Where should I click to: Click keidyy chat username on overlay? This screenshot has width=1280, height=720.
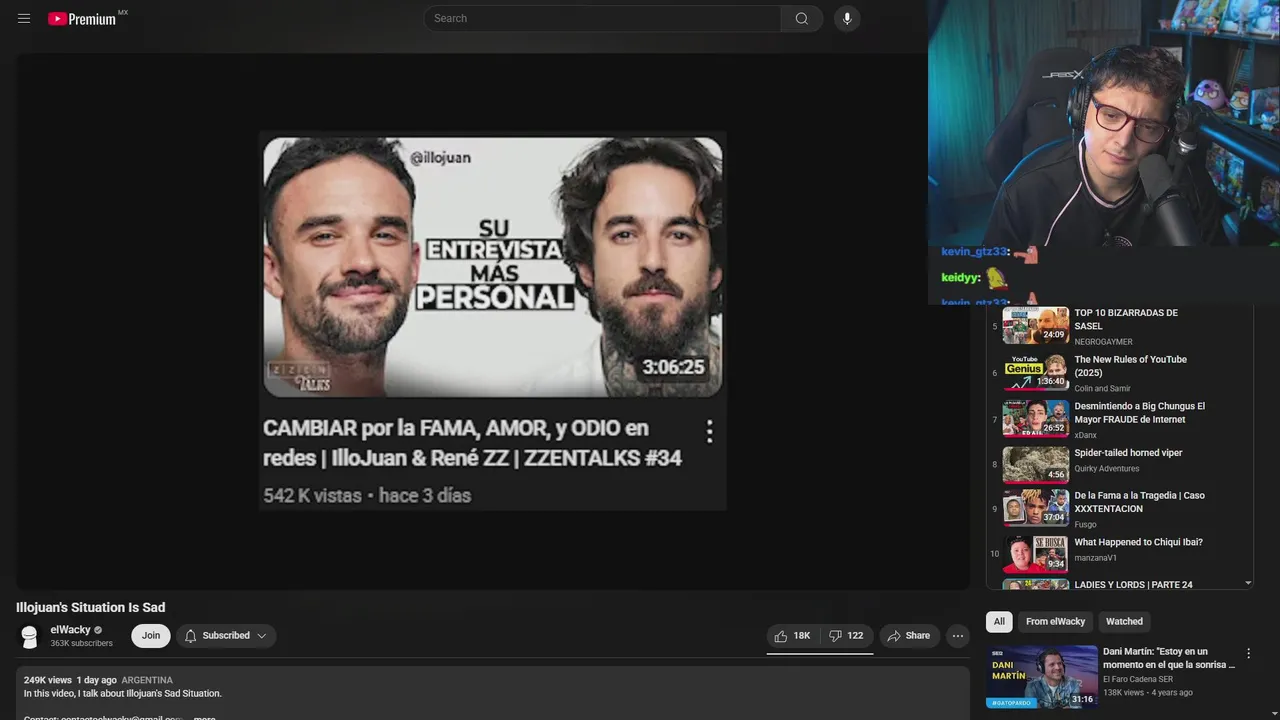pyautogui.click(x=961, y=277)
